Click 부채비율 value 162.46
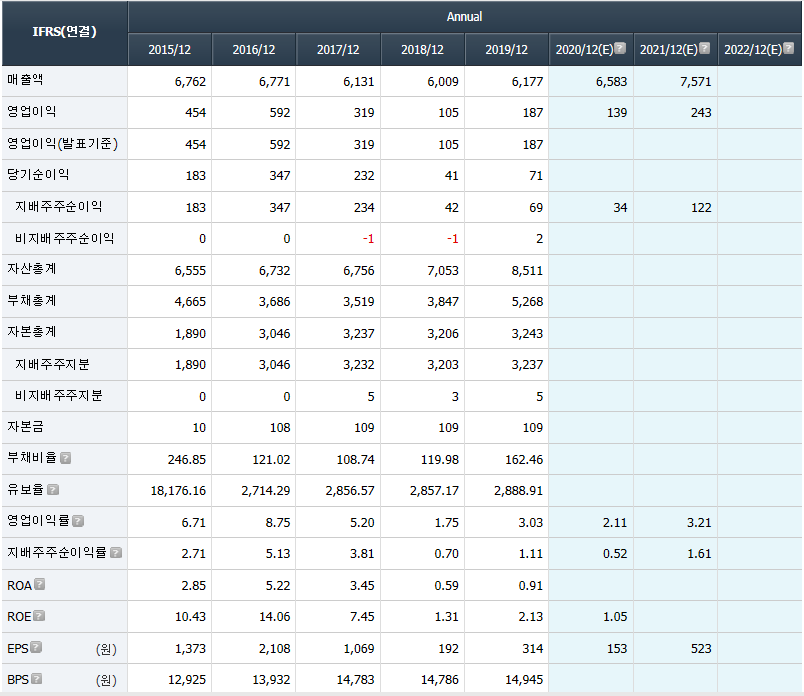The image size is (804, 696). tap(524, 460)
